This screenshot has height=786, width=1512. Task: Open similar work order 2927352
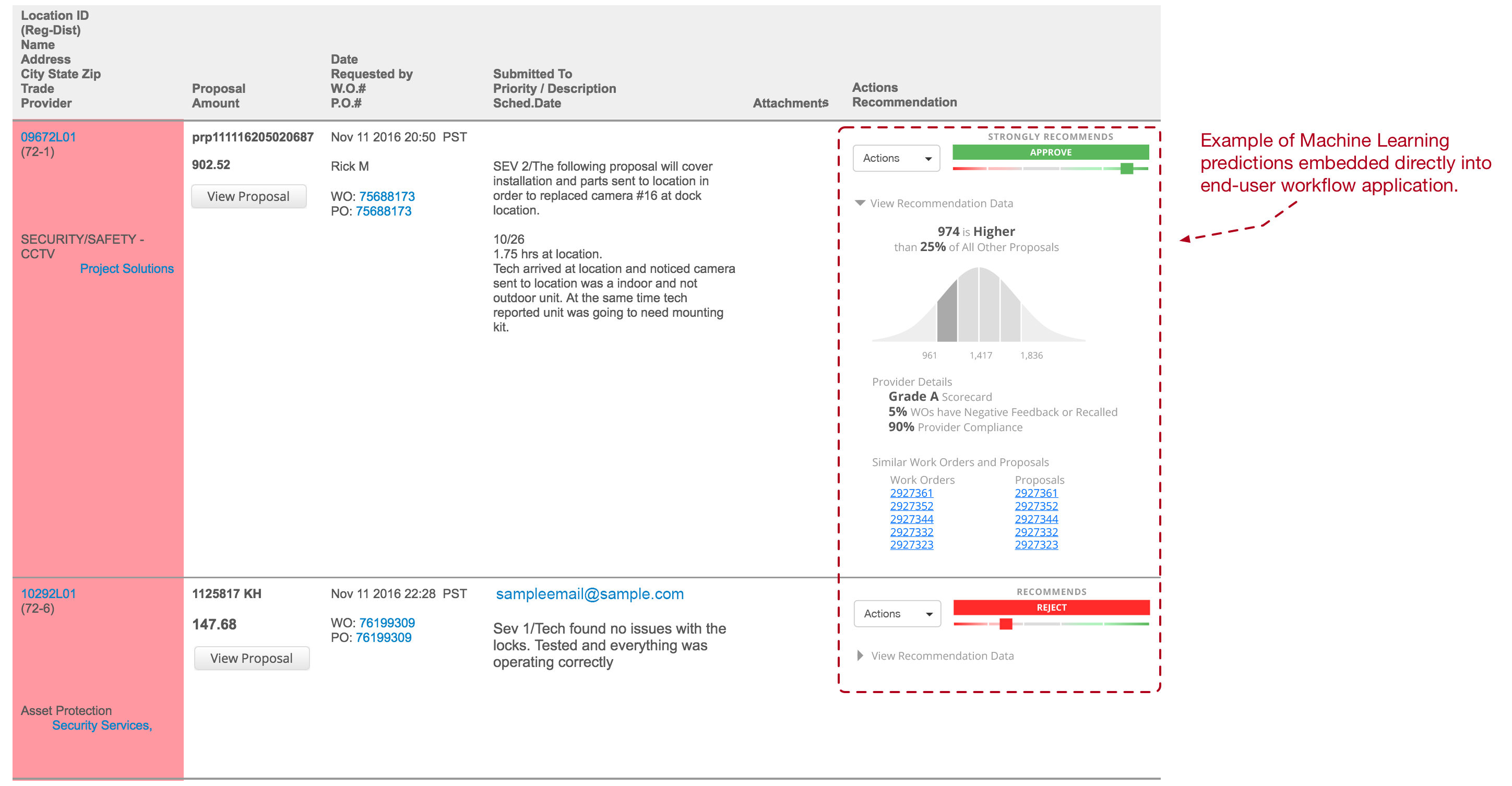tap(911, 506)
